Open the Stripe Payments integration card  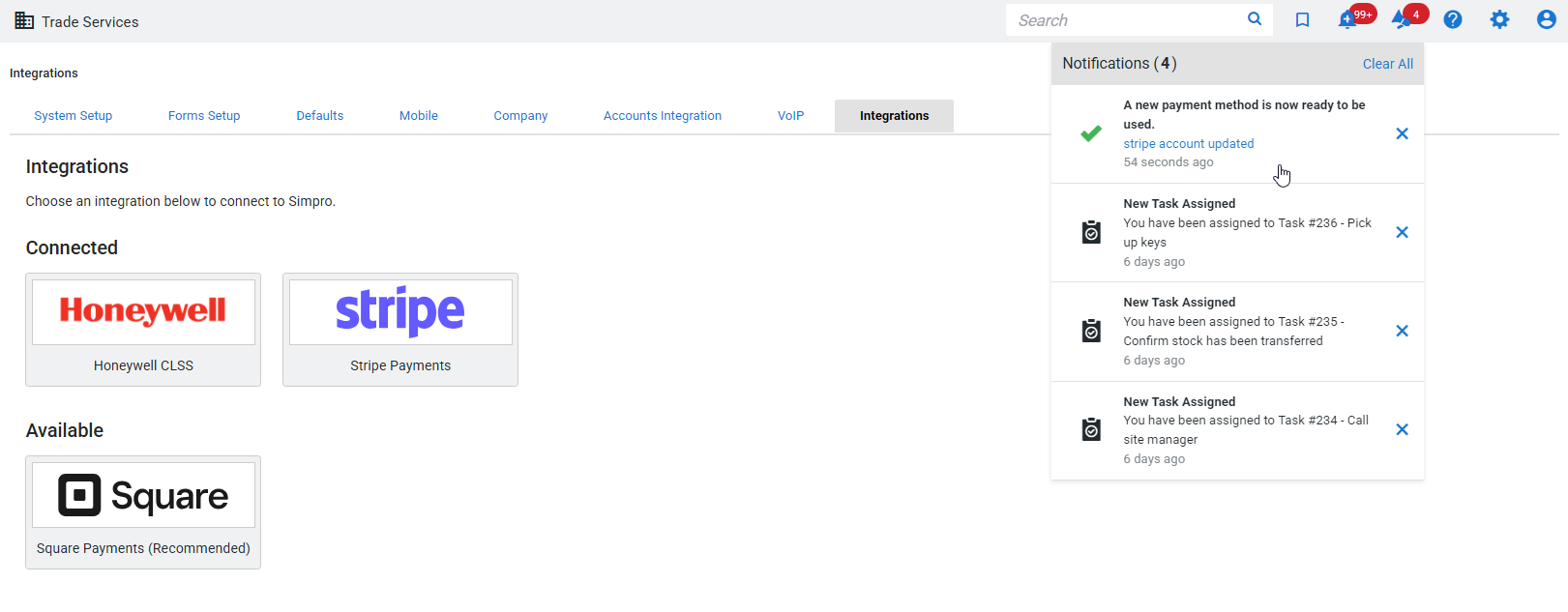click(x=400, y=330)
